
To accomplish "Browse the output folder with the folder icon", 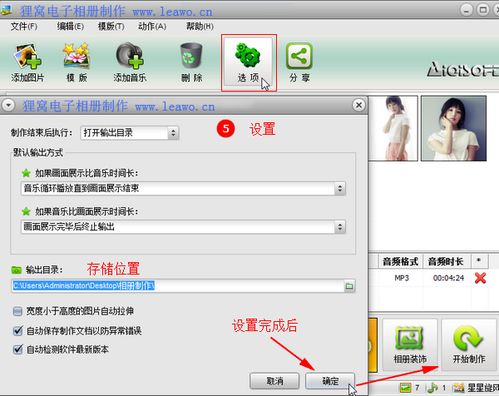I will 349,286.
